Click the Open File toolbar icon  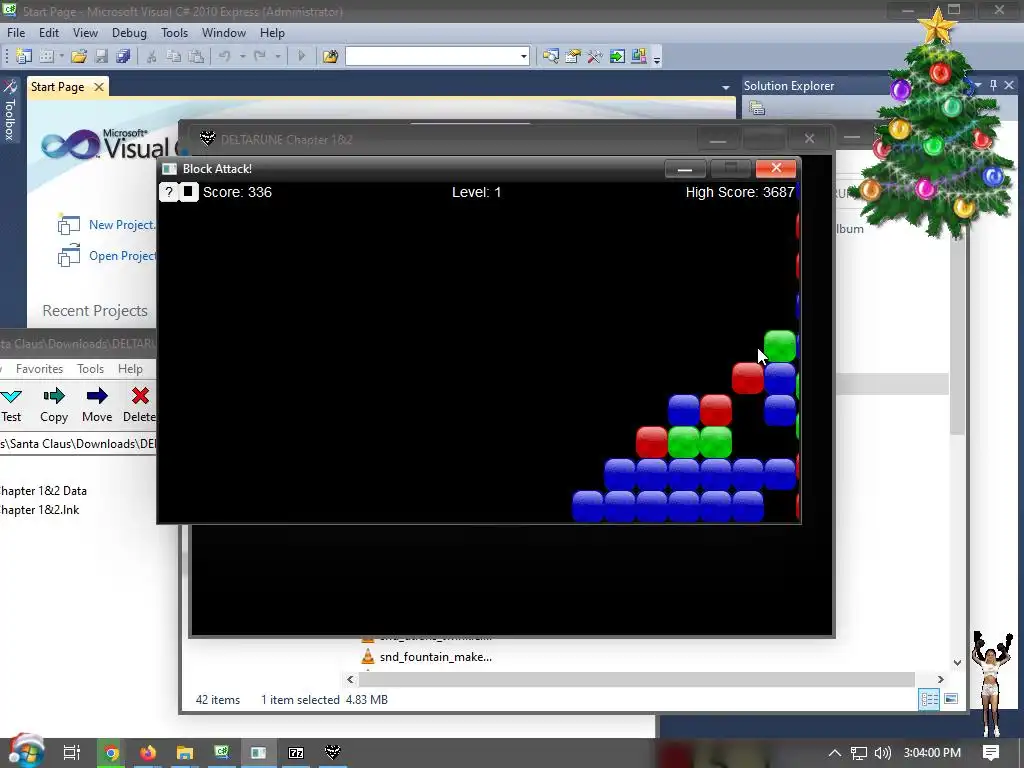click(79, 57)
